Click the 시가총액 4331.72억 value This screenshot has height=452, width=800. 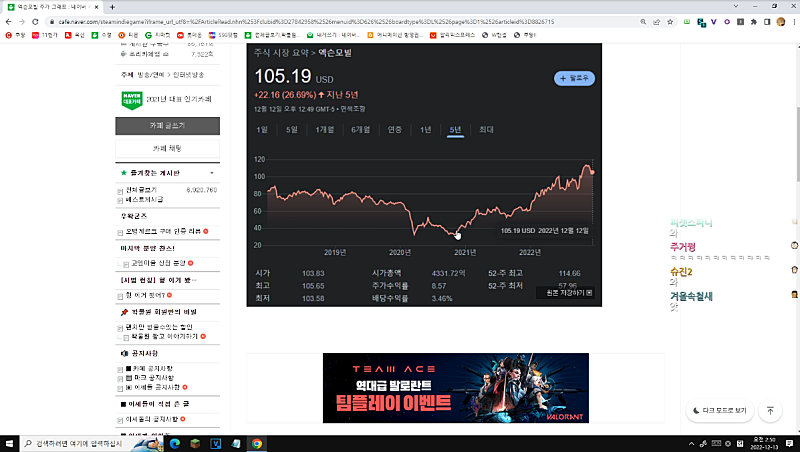(448, 273)
